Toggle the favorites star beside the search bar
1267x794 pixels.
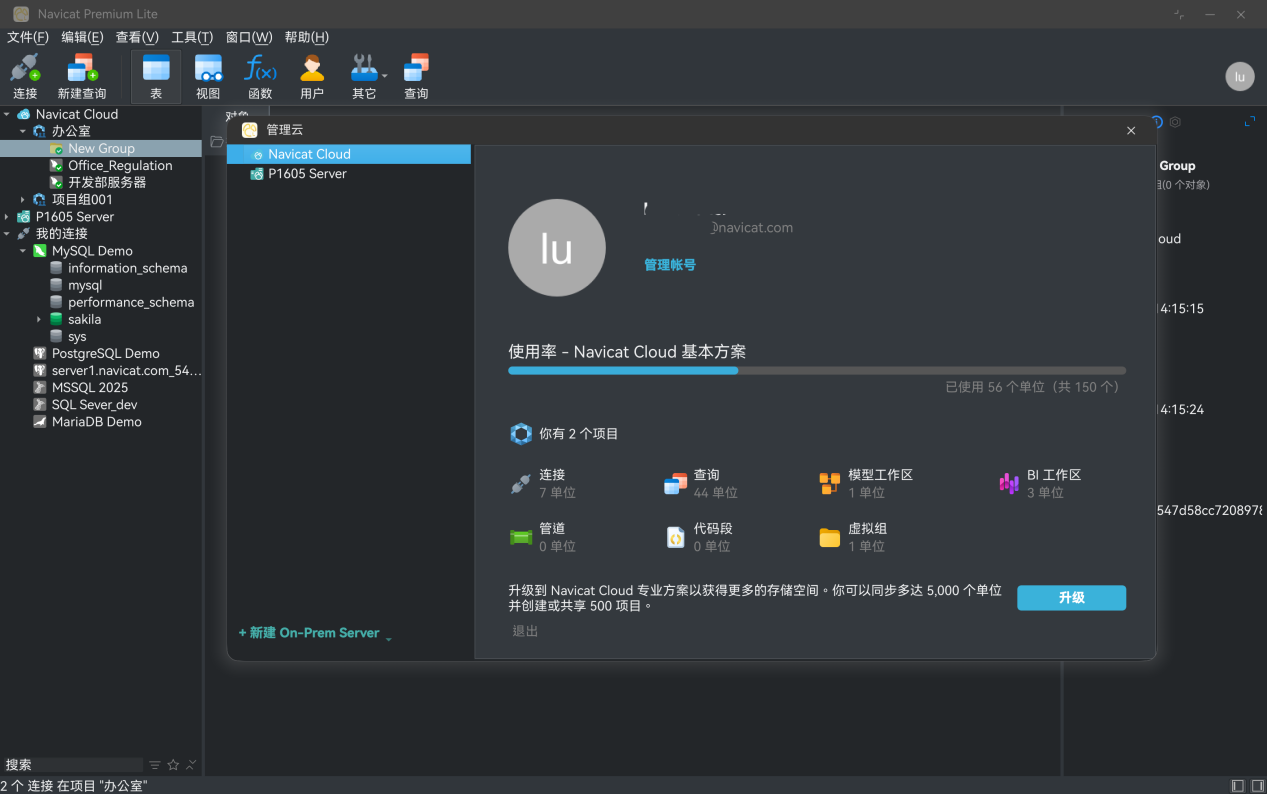(171, 764)
